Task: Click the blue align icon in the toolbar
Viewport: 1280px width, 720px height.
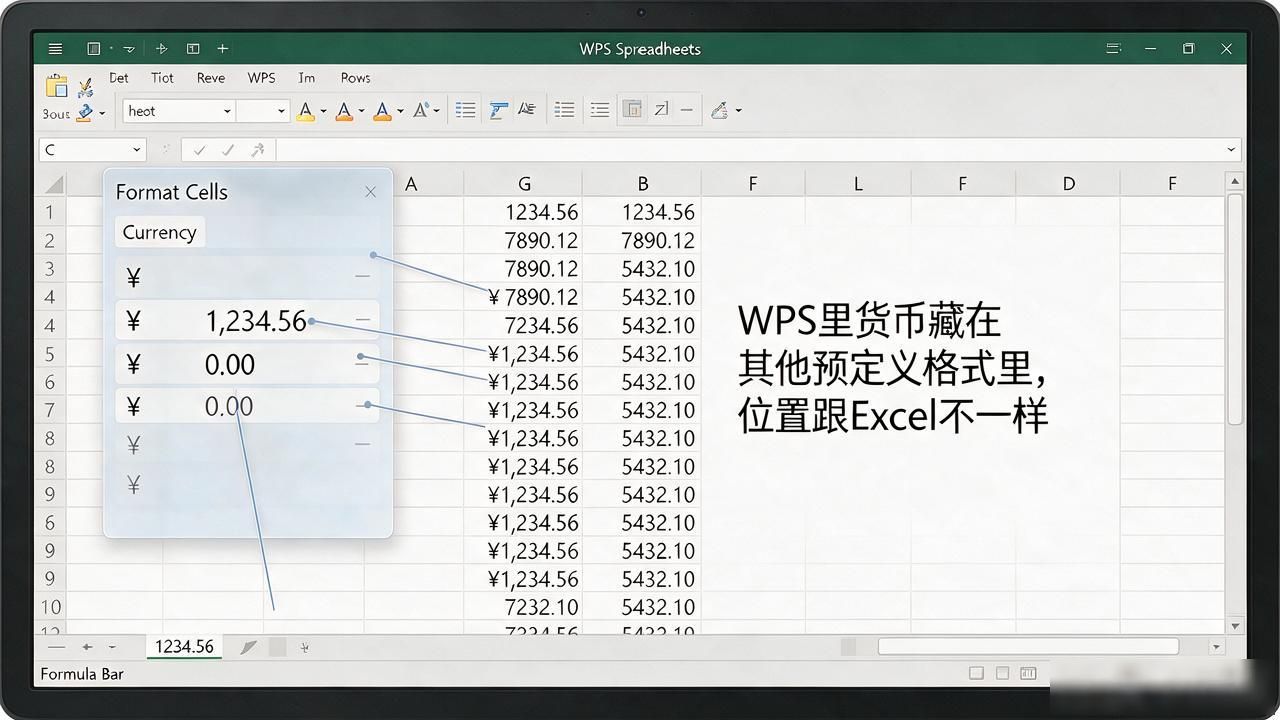Action: [x=498, y=110]
